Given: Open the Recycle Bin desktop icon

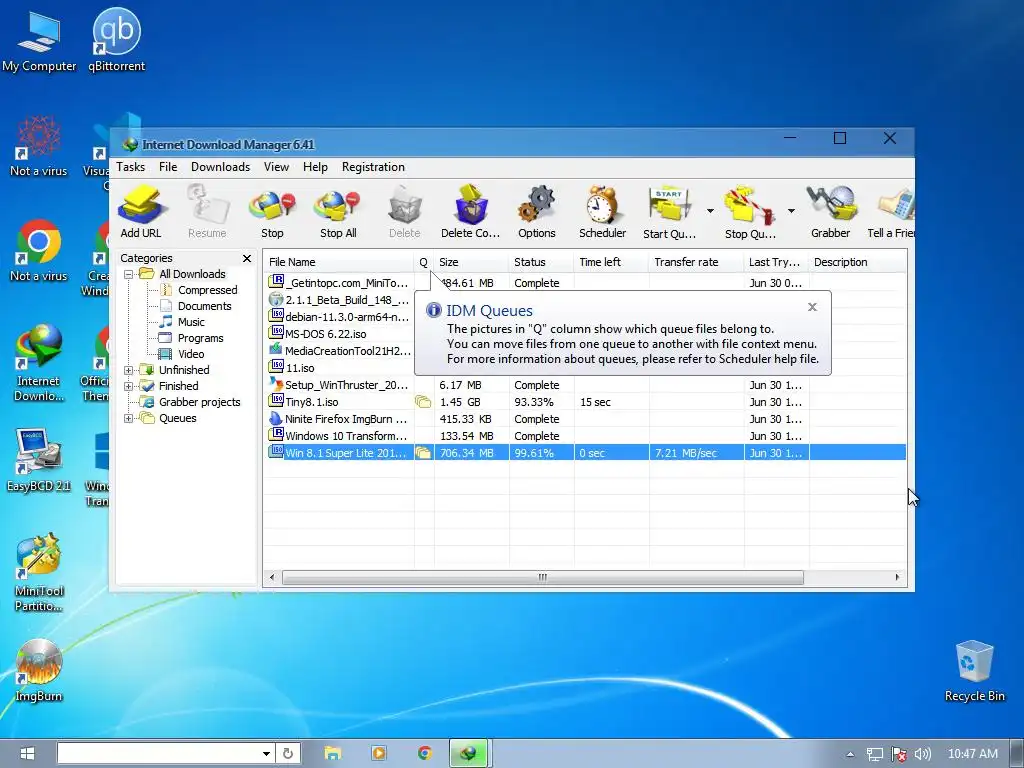Looking at the screenshot, I should coord(974,670).
